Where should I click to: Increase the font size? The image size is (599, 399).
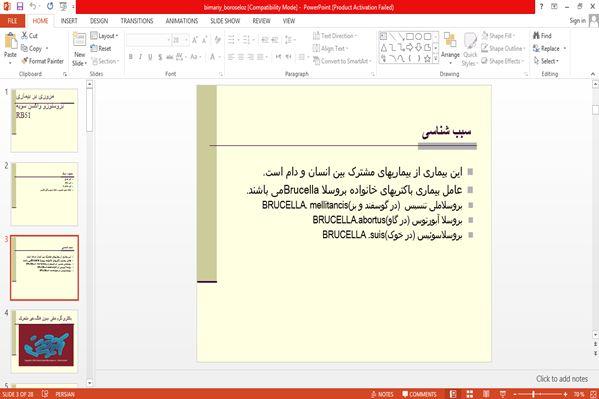pyautogui.click(x=195, y=40)
